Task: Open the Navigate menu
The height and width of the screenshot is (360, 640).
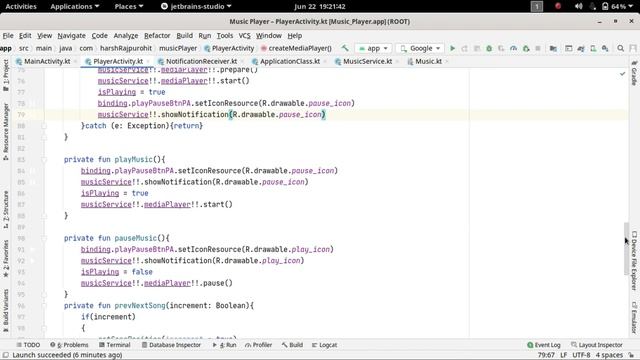Action: 71,36
